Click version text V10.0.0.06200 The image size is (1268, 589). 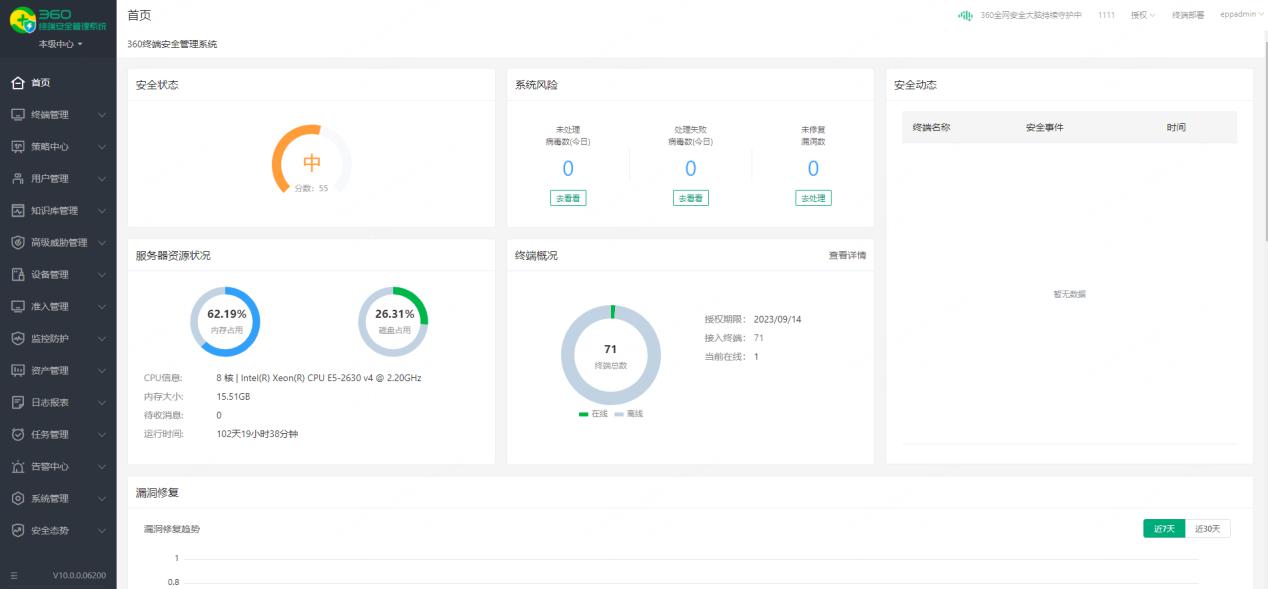[x=79, y=576]
